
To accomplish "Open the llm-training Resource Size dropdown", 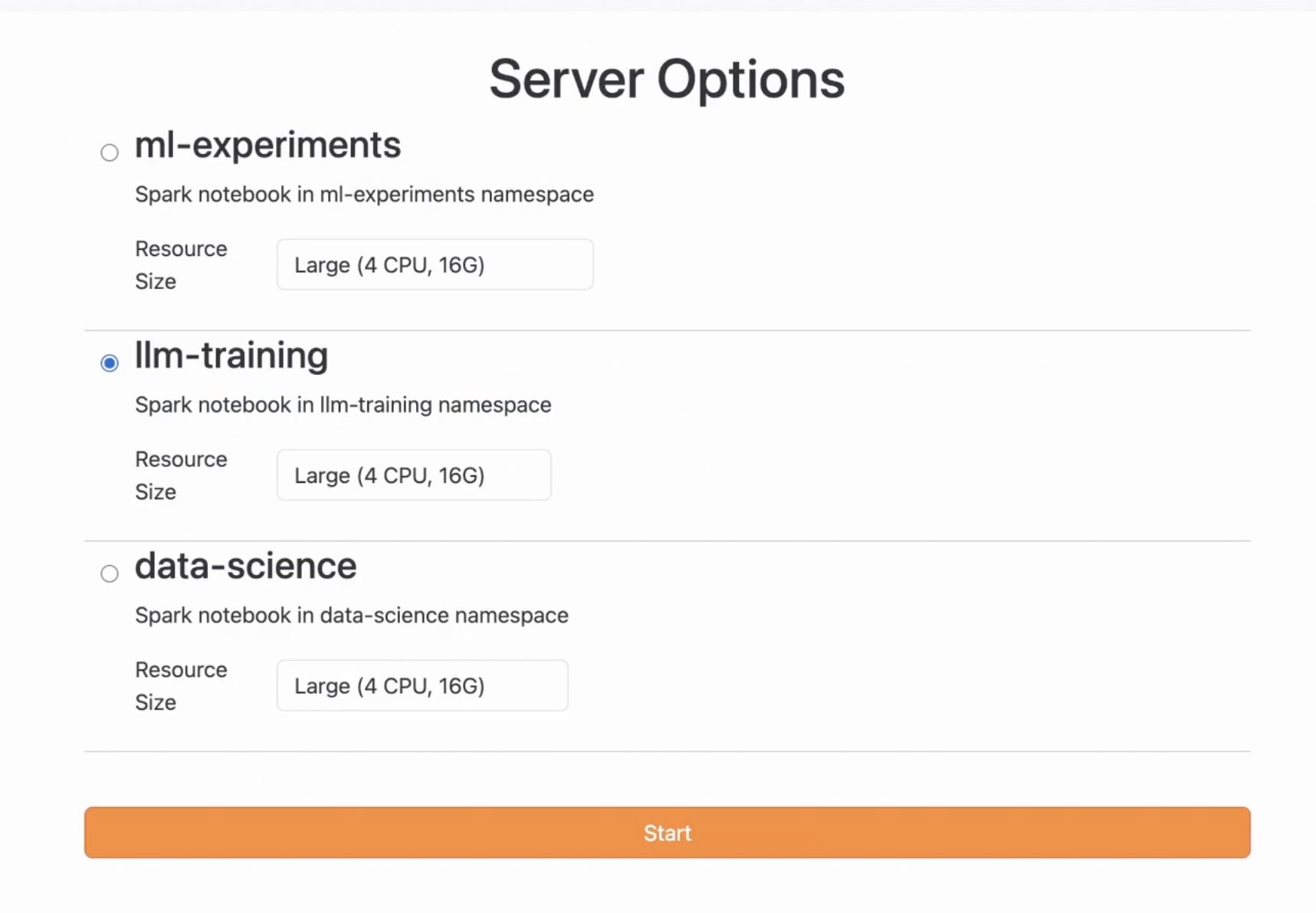I will tap(413, 475).
